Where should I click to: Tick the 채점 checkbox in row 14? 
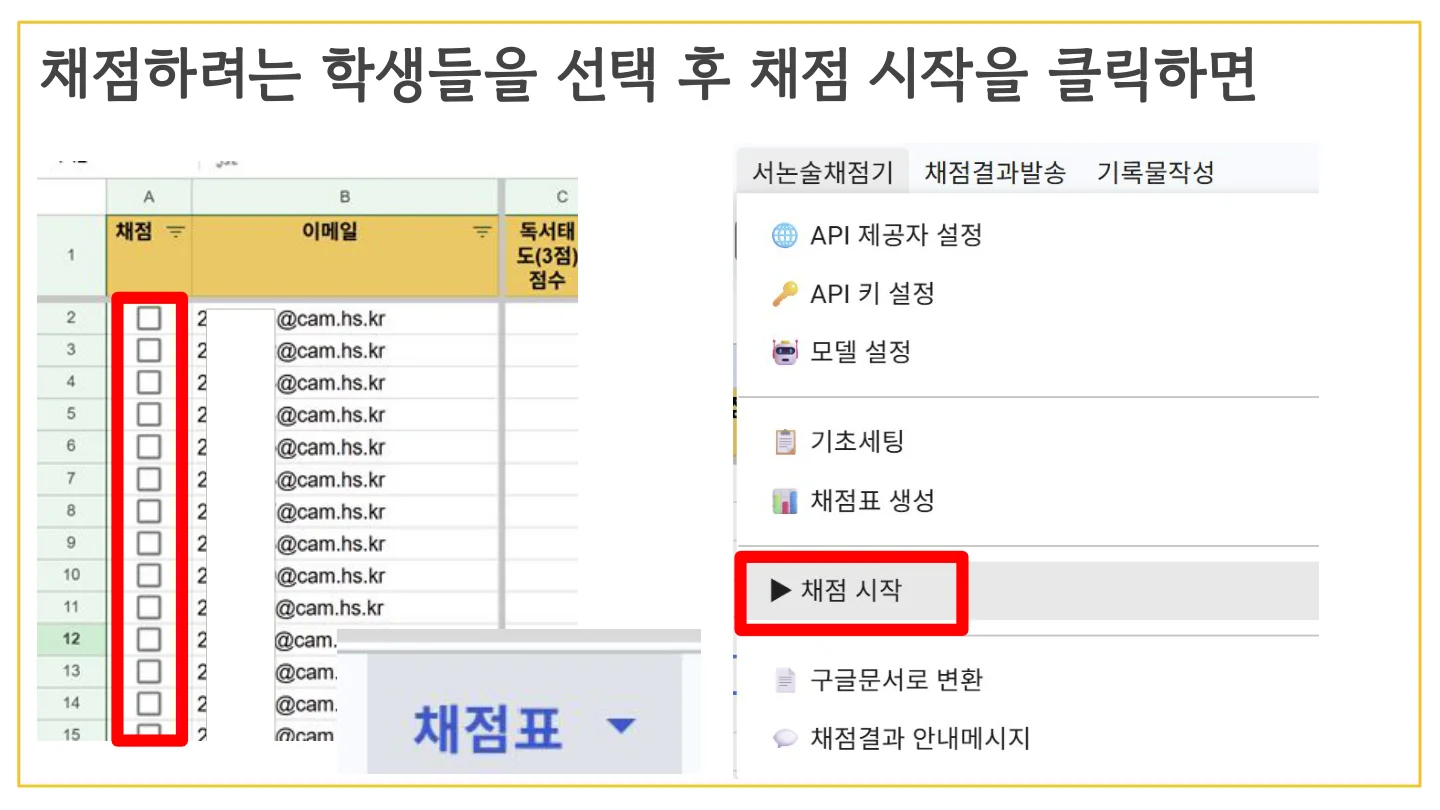click(149, 703)
